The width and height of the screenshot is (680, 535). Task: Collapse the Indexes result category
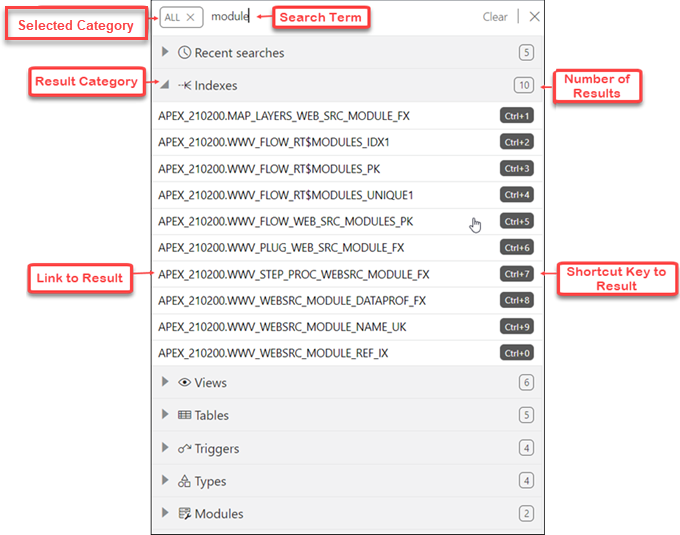point(164,85)
